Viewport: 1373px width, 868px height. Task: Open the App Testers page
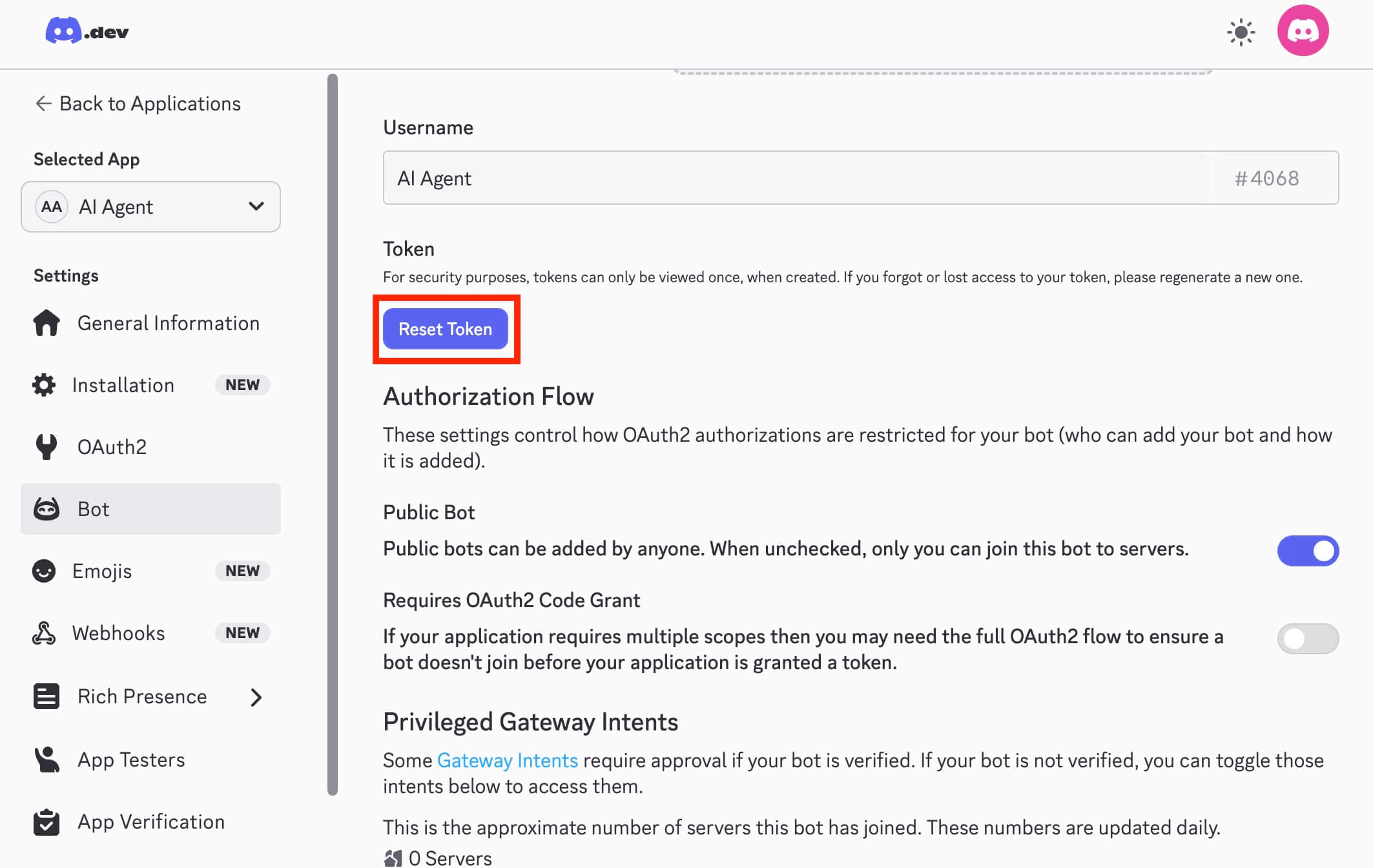(131, 759)
